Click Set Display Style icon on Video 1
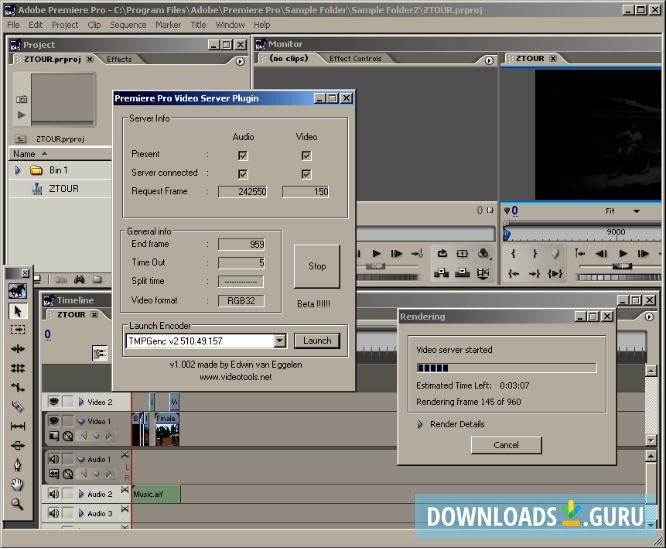Image resolution: width=666 pixels, height=549 pixels. pos(54,436)
